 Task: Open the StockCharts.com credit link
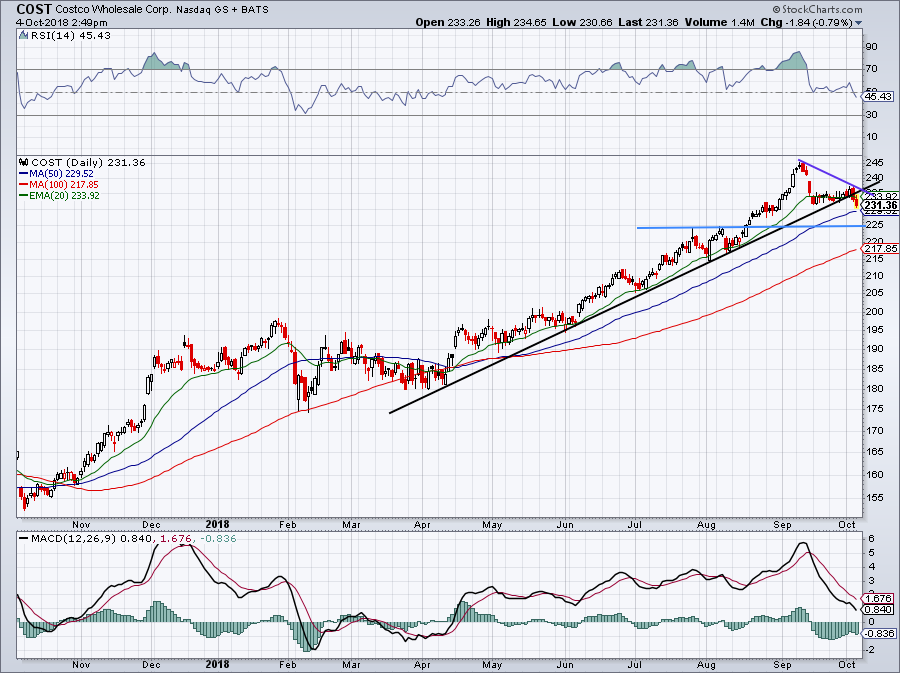pos(817,9)
